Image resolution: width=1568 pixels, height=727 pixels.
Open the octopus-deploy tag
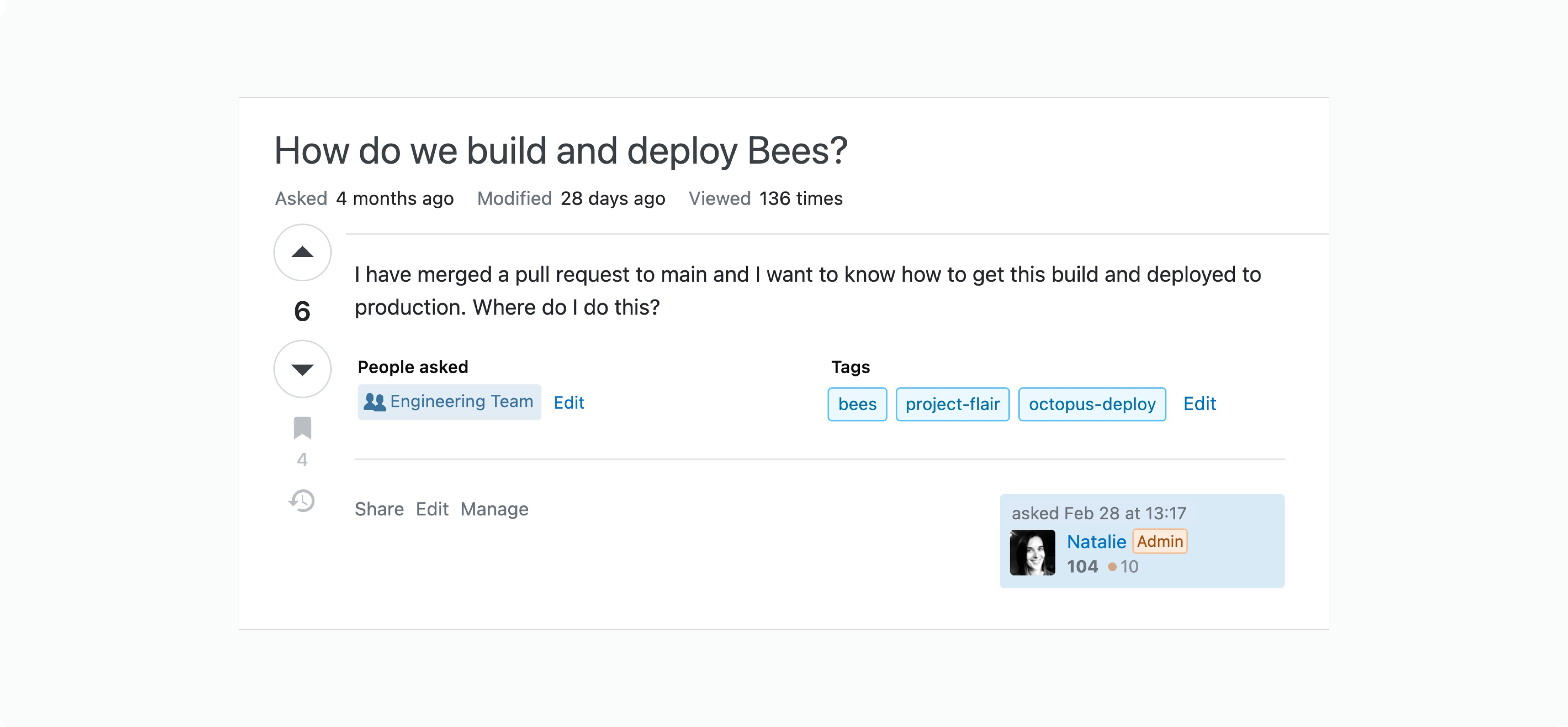pyautogui.click(x=1092, y=404)
